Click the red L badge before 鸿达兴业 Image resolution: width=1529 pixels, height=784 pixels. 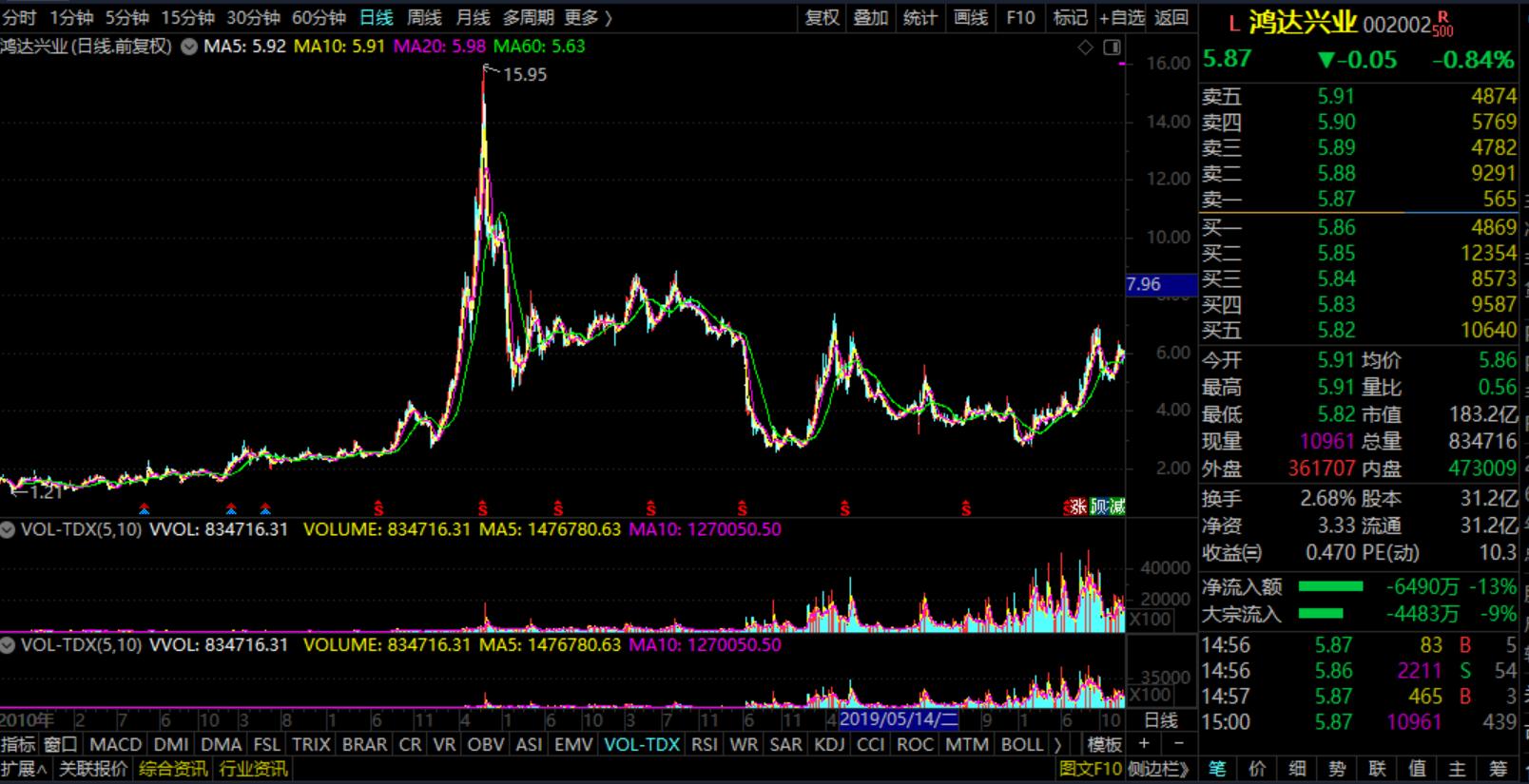[1234, 24]
